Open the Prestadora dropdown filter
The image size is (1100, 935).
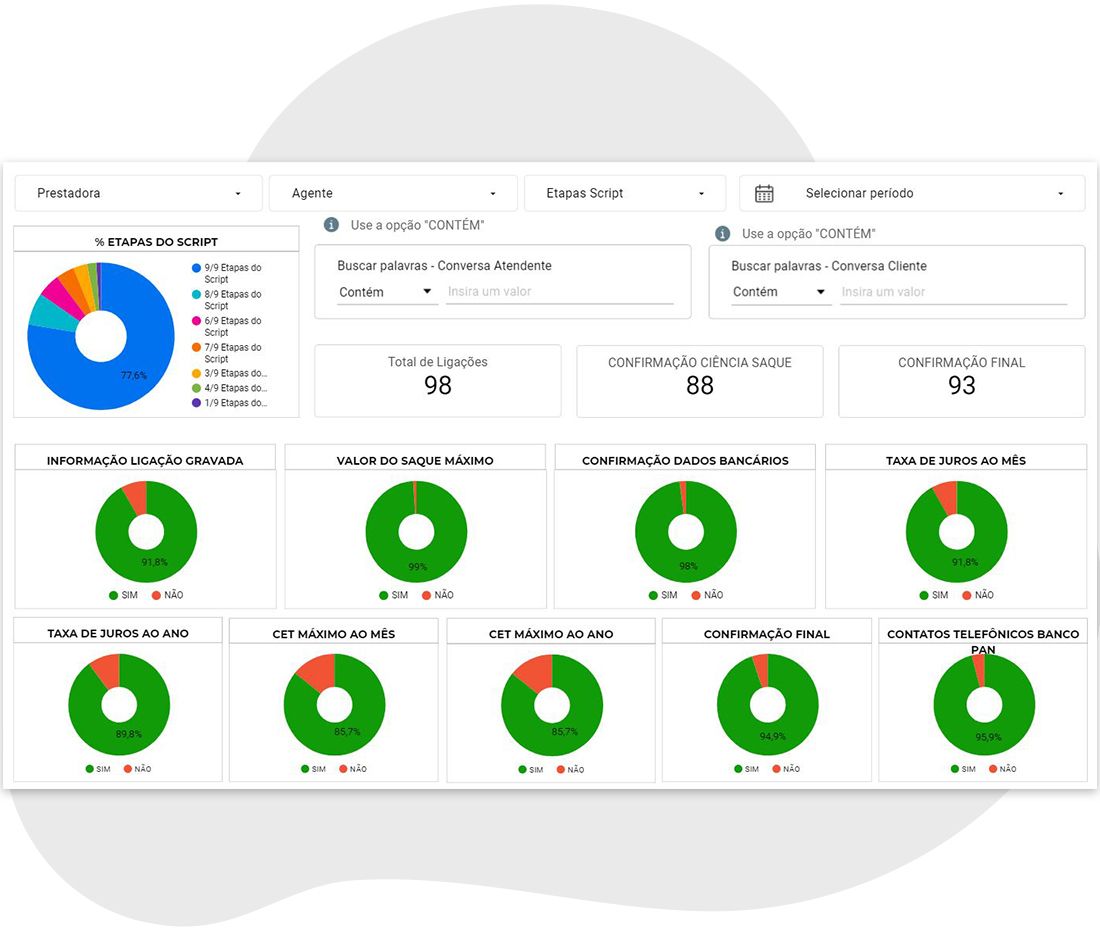pos(139,193)
